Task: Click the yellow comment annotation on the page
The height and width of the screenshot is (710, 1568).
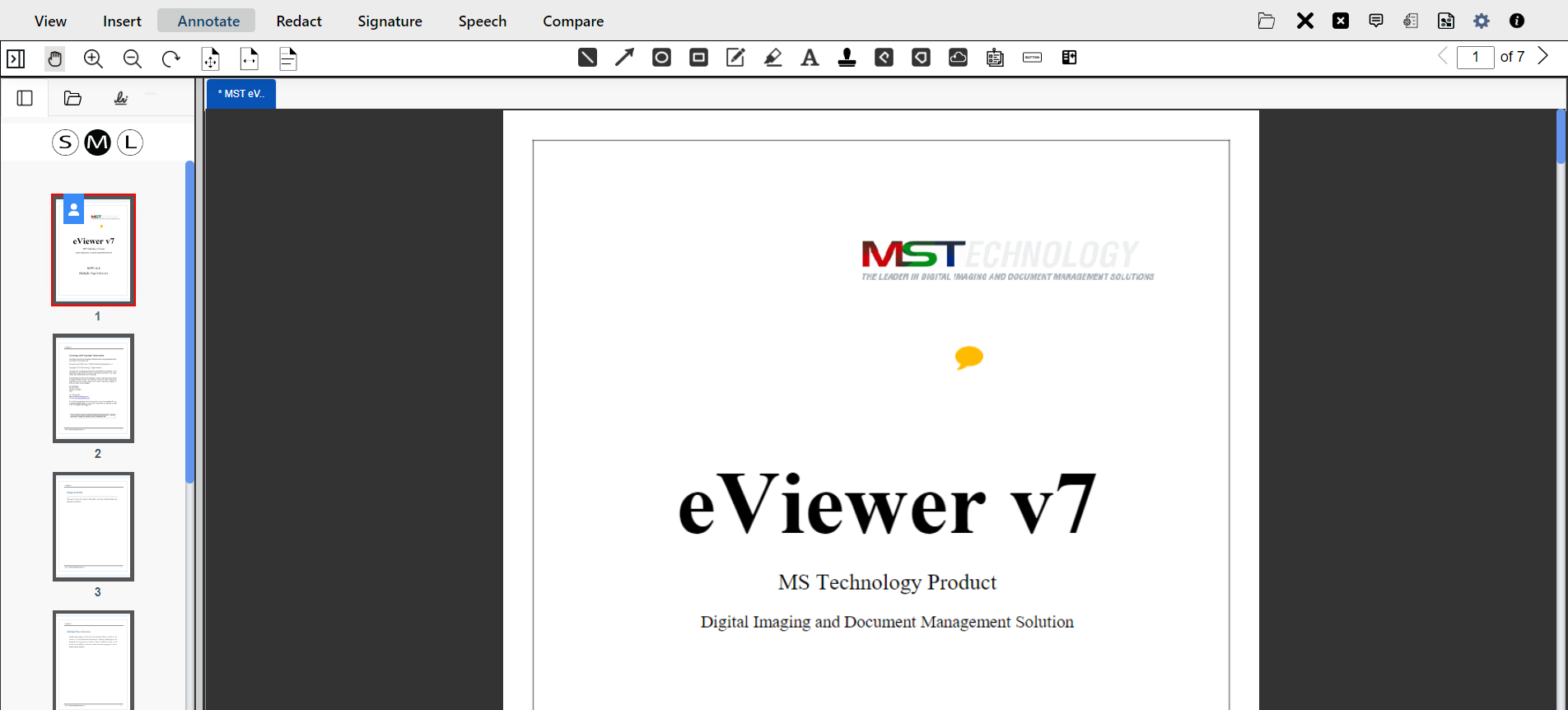Action: [x=968, y=357]
